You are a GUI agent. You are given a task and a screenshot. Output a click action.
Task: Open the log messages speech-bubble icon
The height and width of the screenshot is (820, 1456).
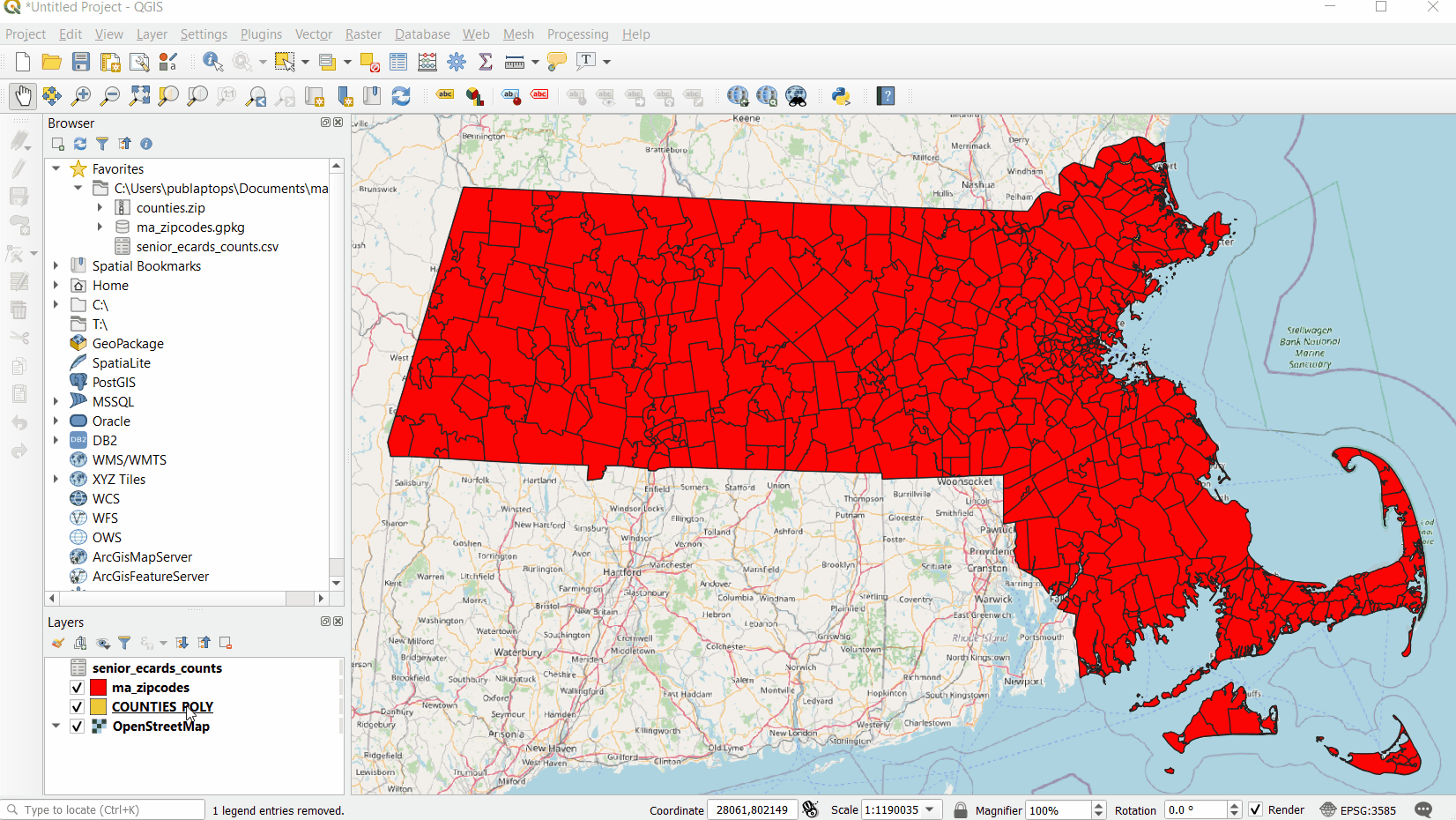point(1423,809)
